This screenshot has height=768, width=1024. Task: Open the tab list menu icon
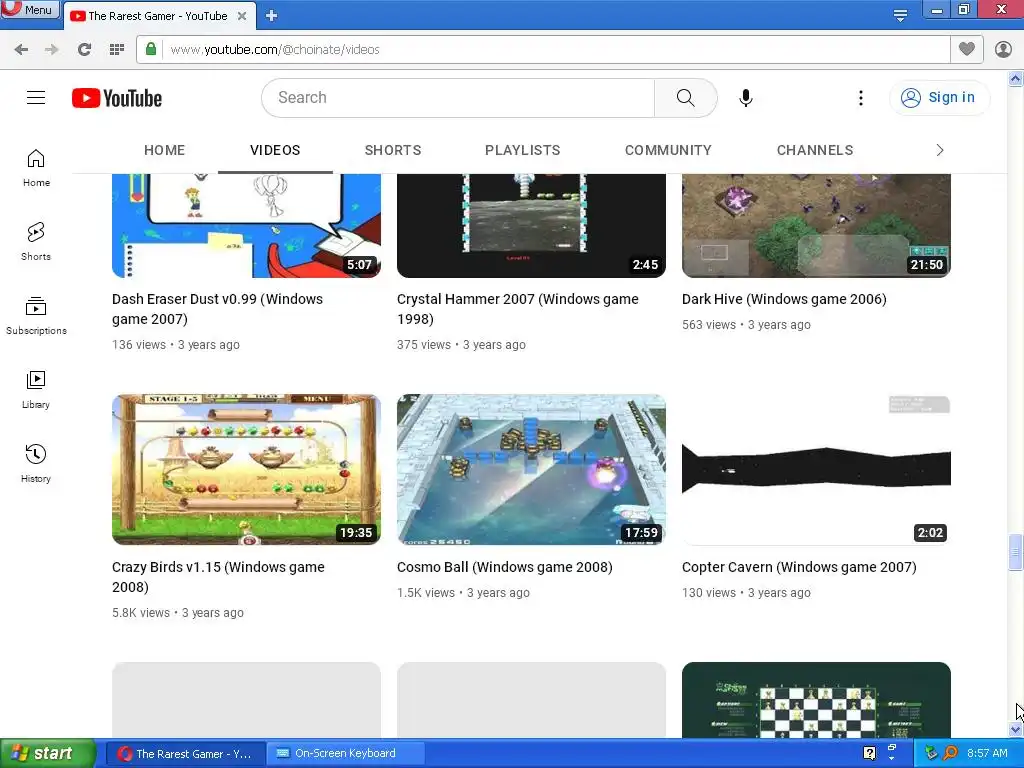pos(900,15)
